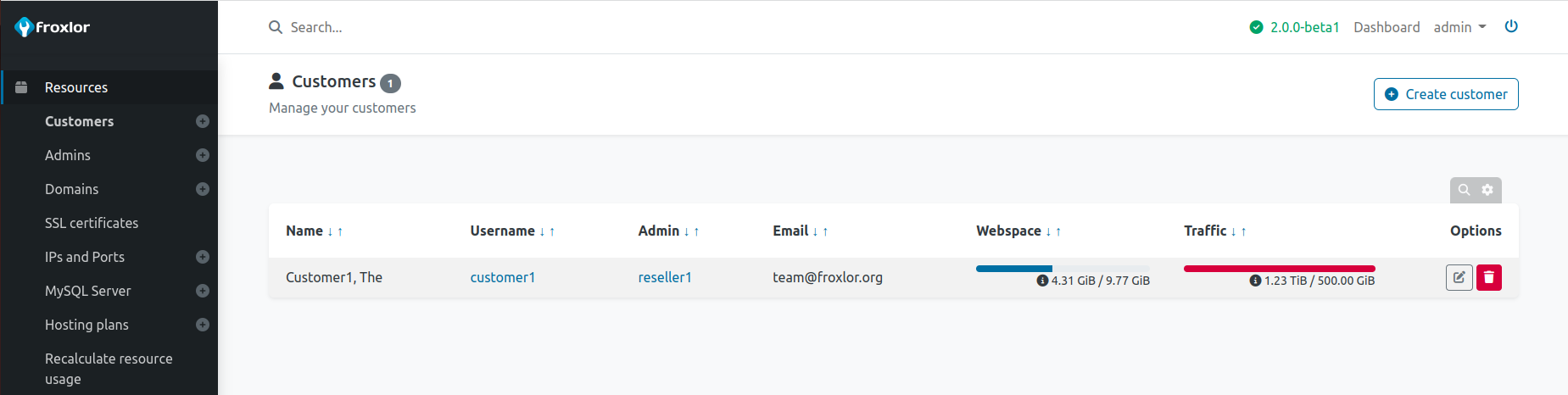Open table search magnifier icon

click(x=1464, y=190)
